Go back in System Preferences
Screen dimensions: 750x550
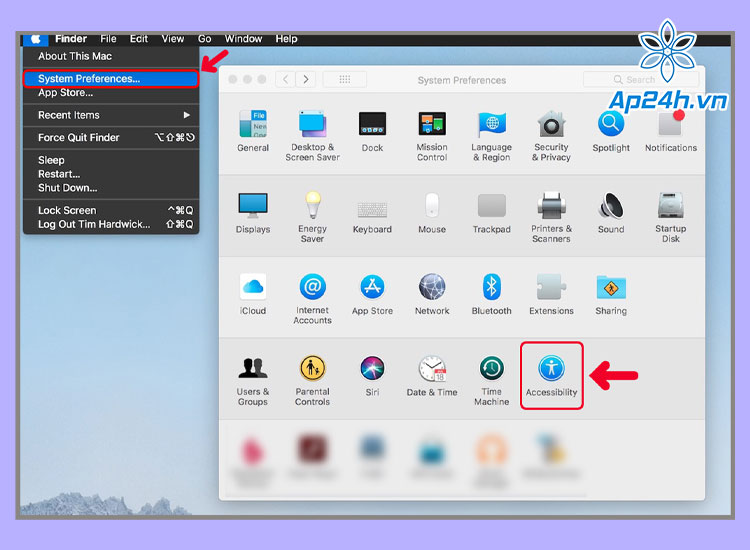coord(286,79)
